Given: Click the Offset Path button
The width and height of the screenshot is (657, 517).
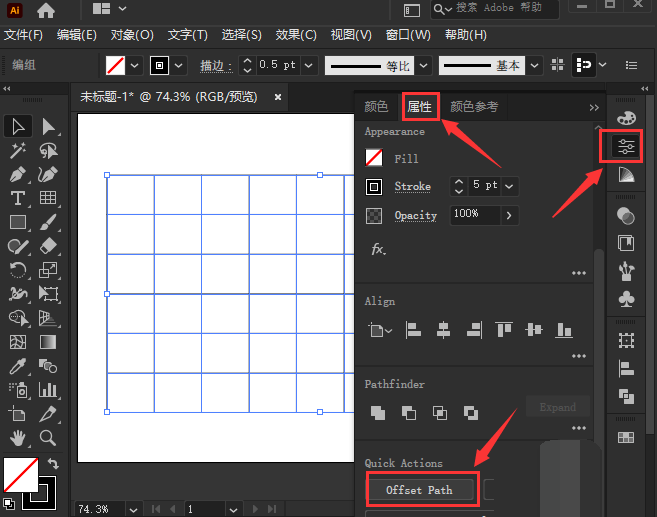Looking at the screenshot, I should click(x=419, y=490).
